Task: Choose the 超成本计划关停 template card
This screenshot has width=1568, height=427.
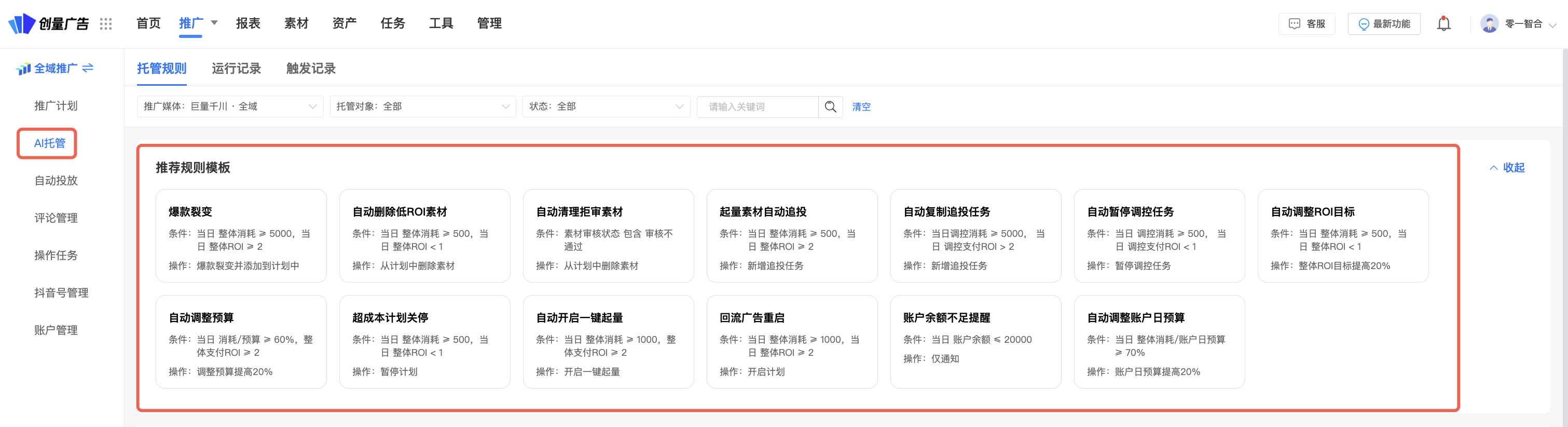Action: coord(425,342)
